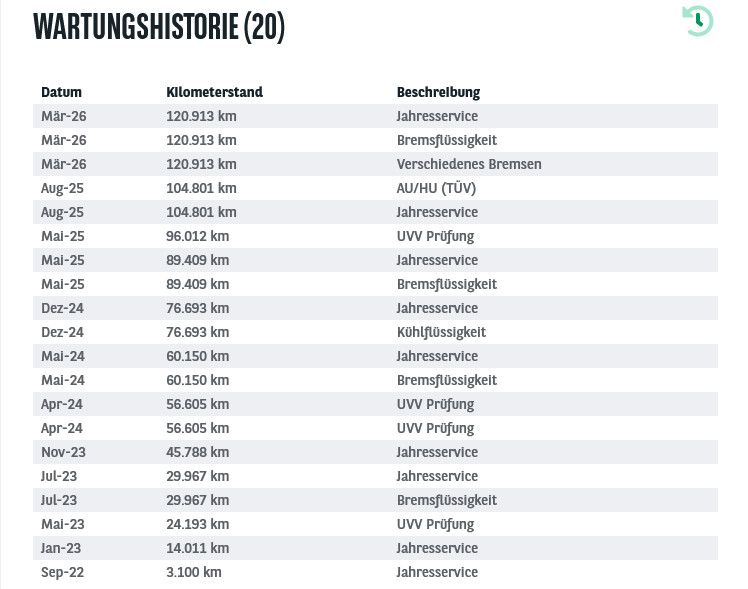Select the Kilometerstand column header
Screen dimensions: 748x589
[x=214, y=92]
